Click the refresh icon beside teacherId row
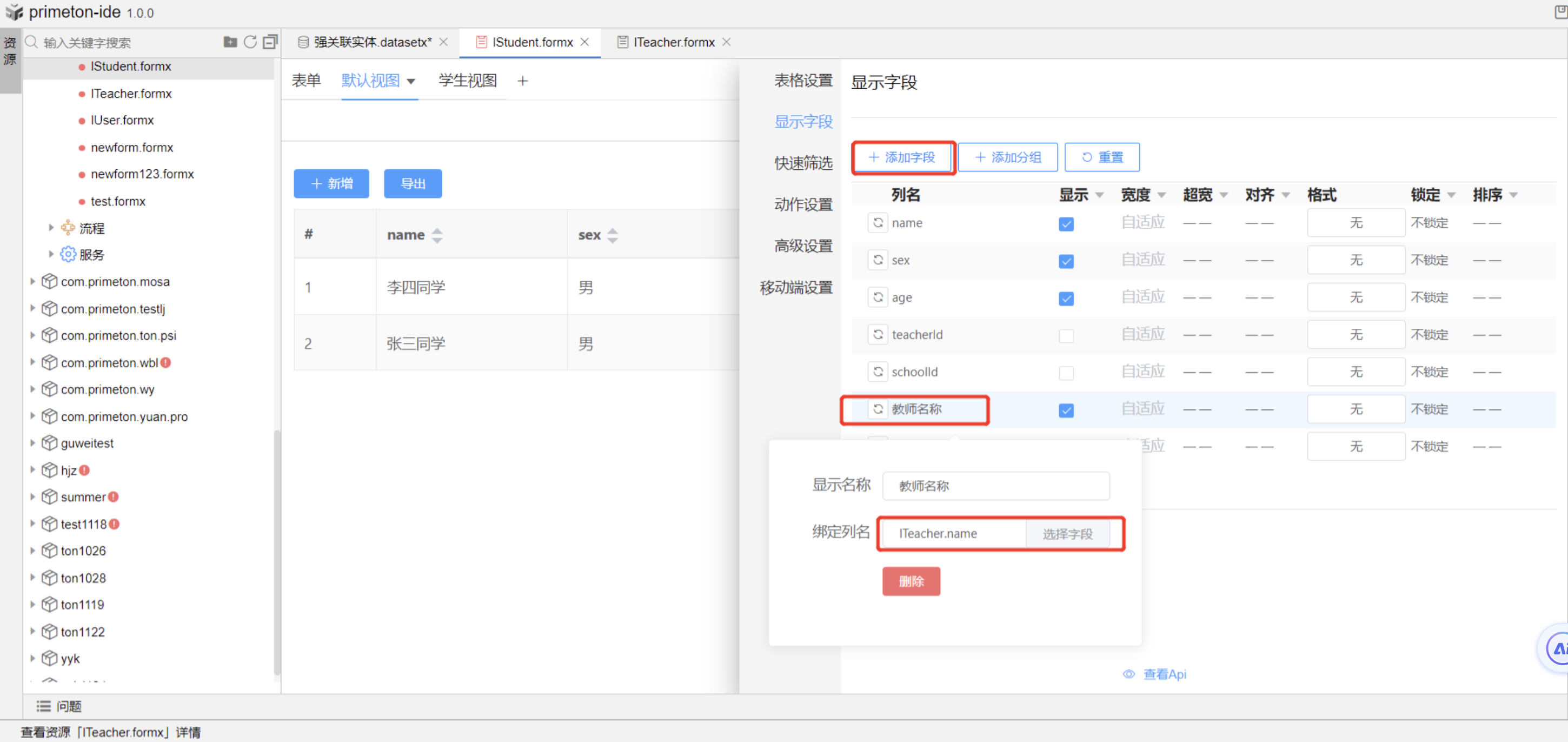Viewport: 1568px width, 742px height. tap(878, 335)
